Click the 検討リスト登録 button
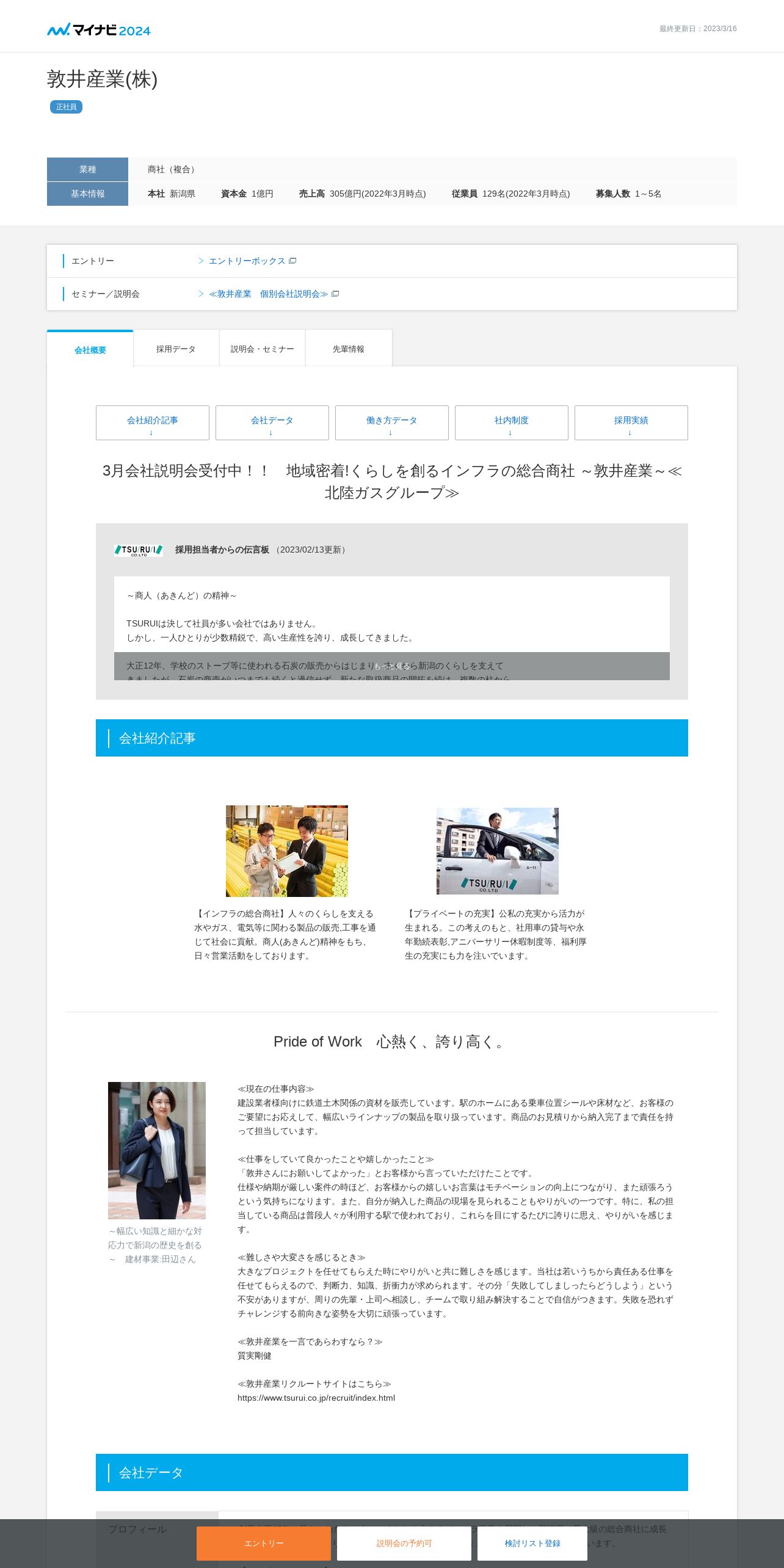Viewport: 784px width, 1568px height. coord(532,1543)
